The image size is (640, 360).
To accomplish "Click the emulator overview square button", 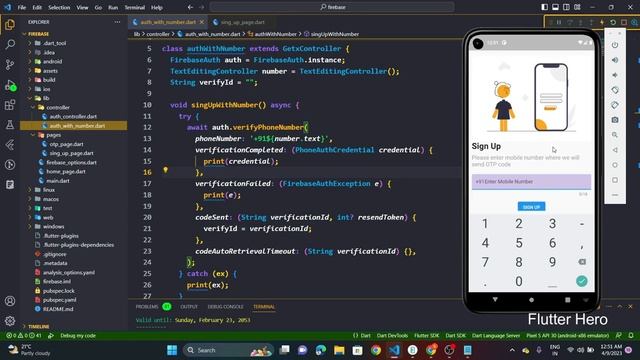I will (615, 180).
